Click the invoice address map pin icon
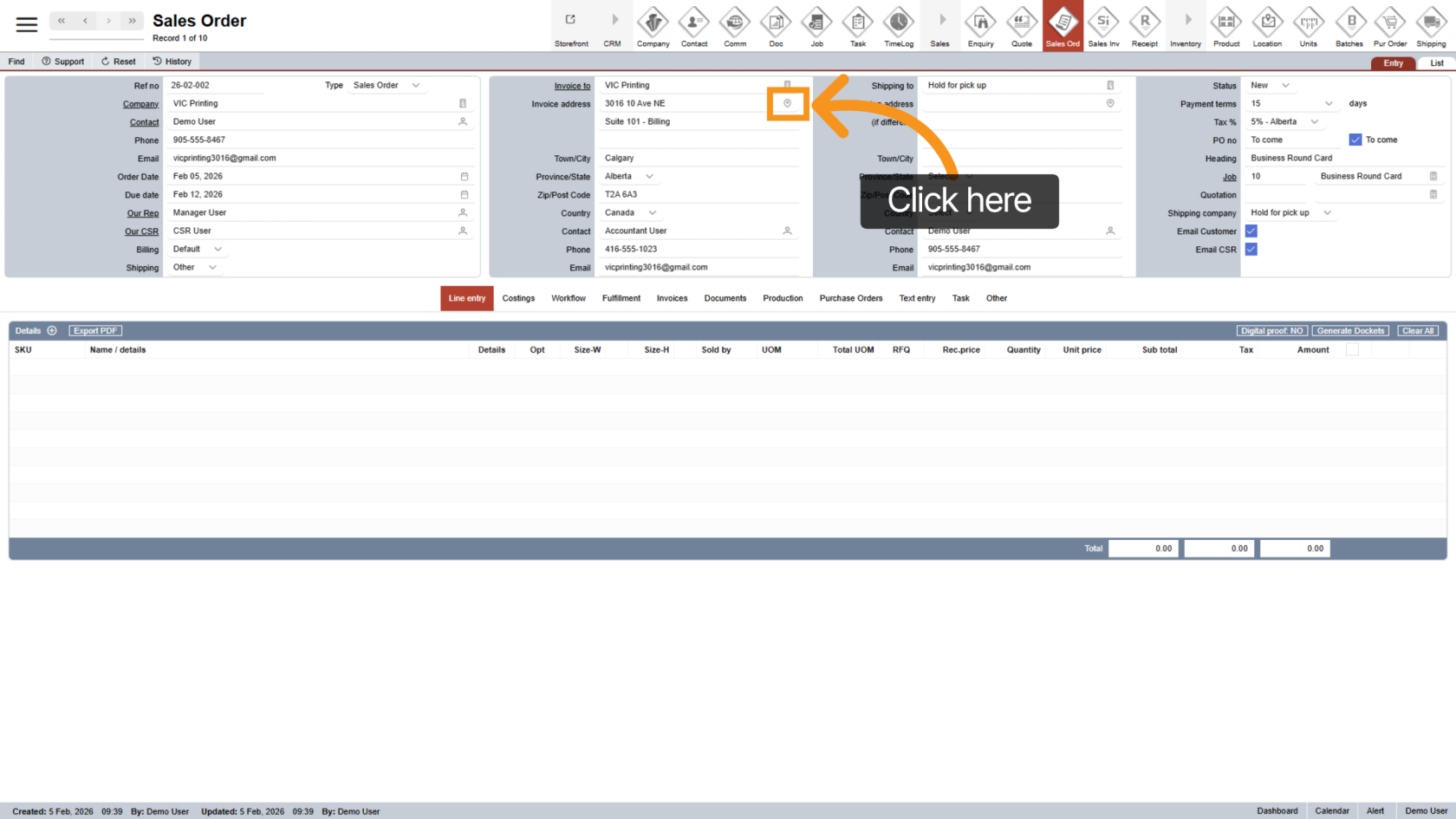 click(787, 103)
